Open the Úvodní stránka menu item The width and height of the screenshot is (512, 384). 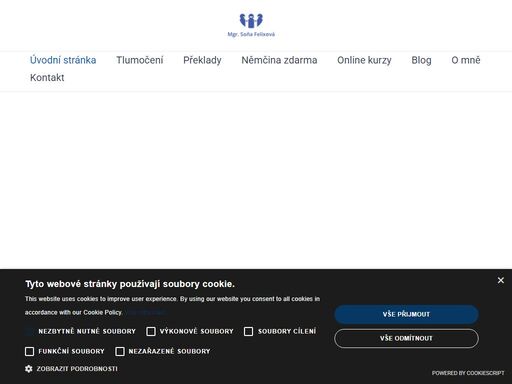[63, 60]
